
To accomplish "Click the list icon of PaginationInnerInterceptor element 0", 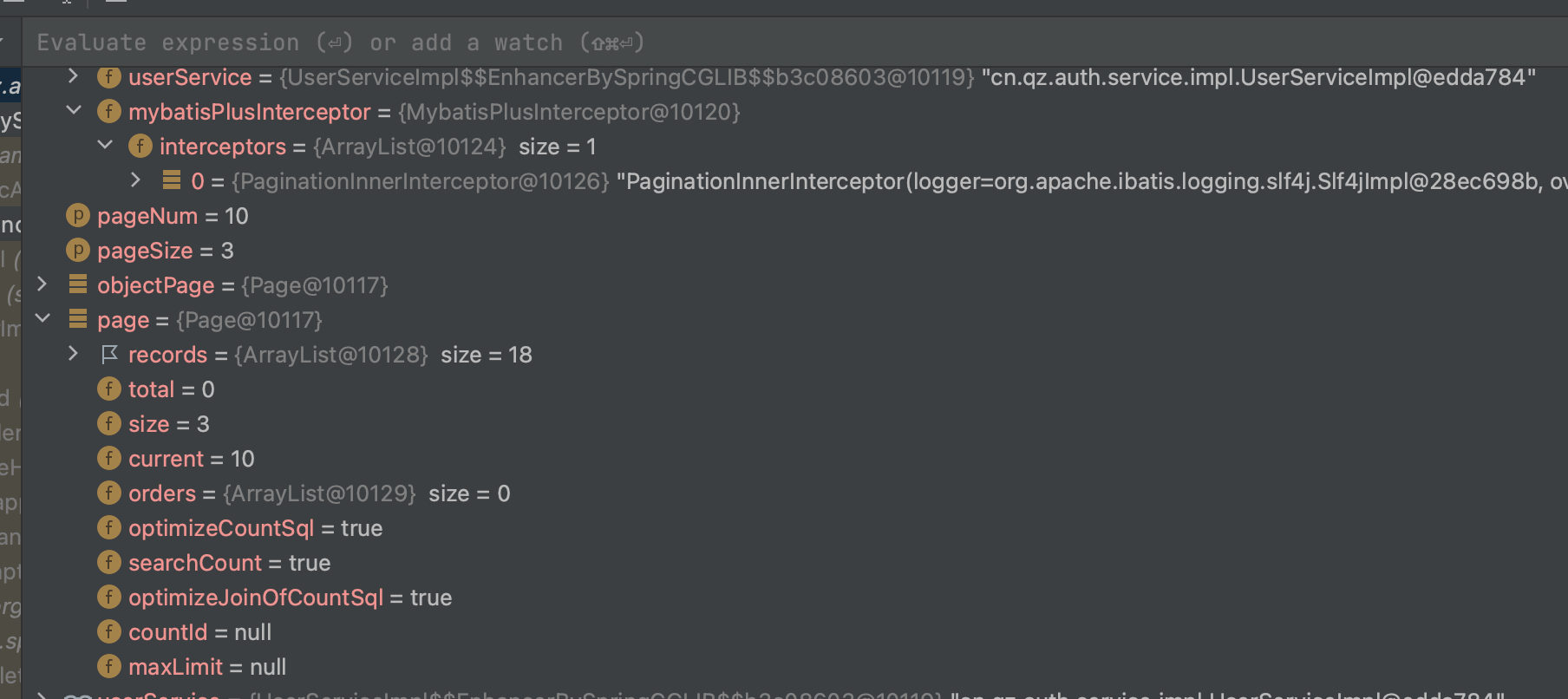I will coord(172,180).
